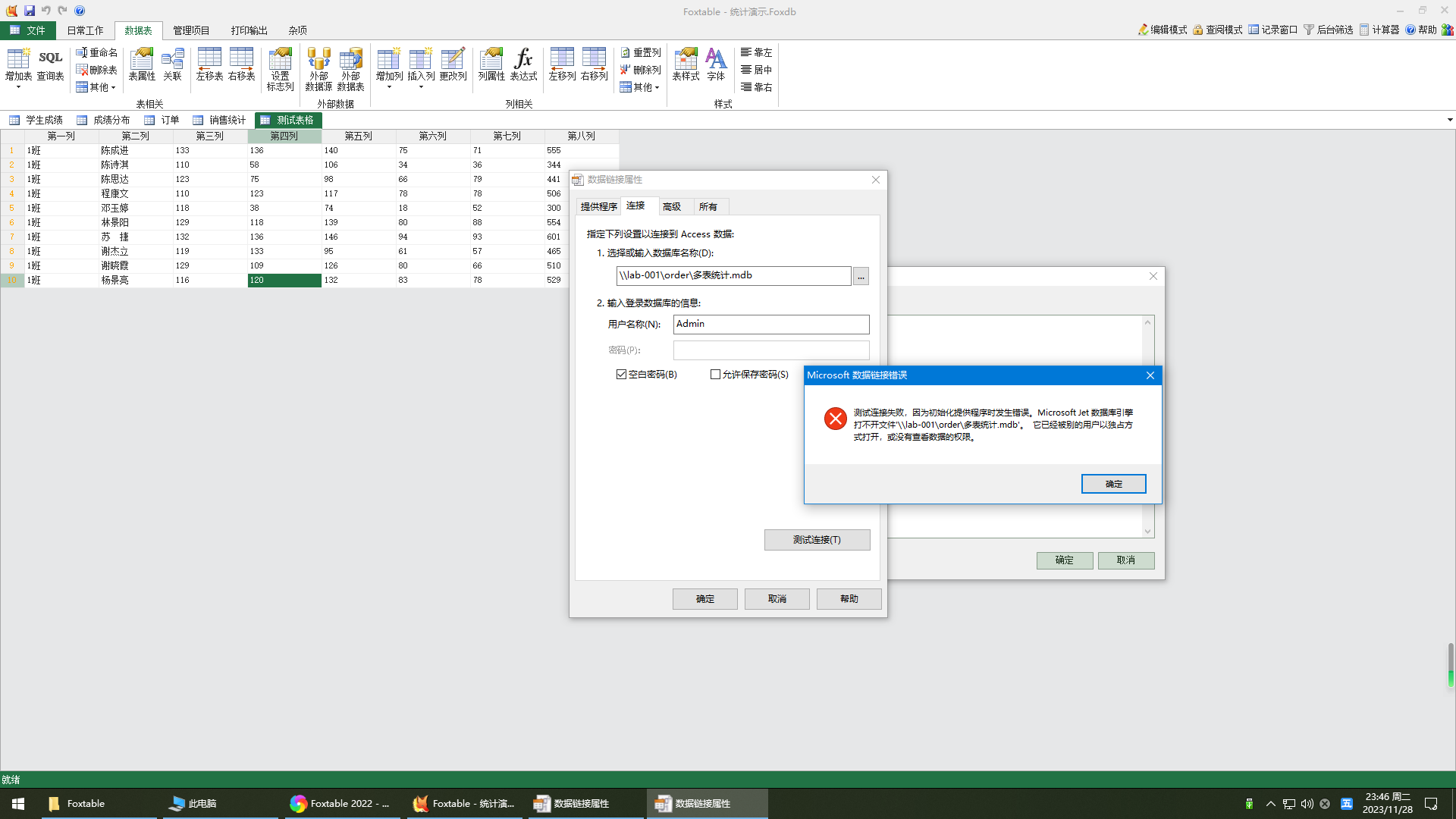This screenshot has width=1456, height=819.
Task: Toggle 空白密码 checkbox
Action: [x=621, y=375]
